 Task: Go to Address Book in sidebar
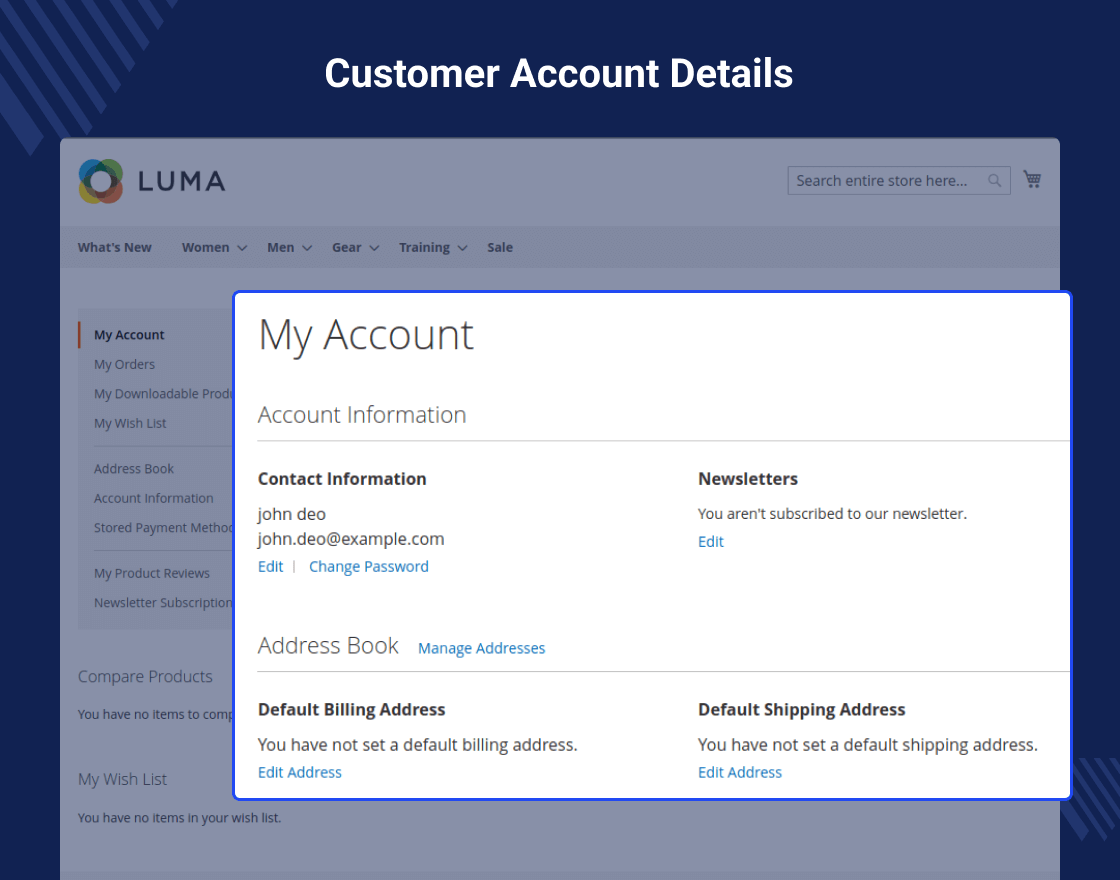(x=134, y=469)
